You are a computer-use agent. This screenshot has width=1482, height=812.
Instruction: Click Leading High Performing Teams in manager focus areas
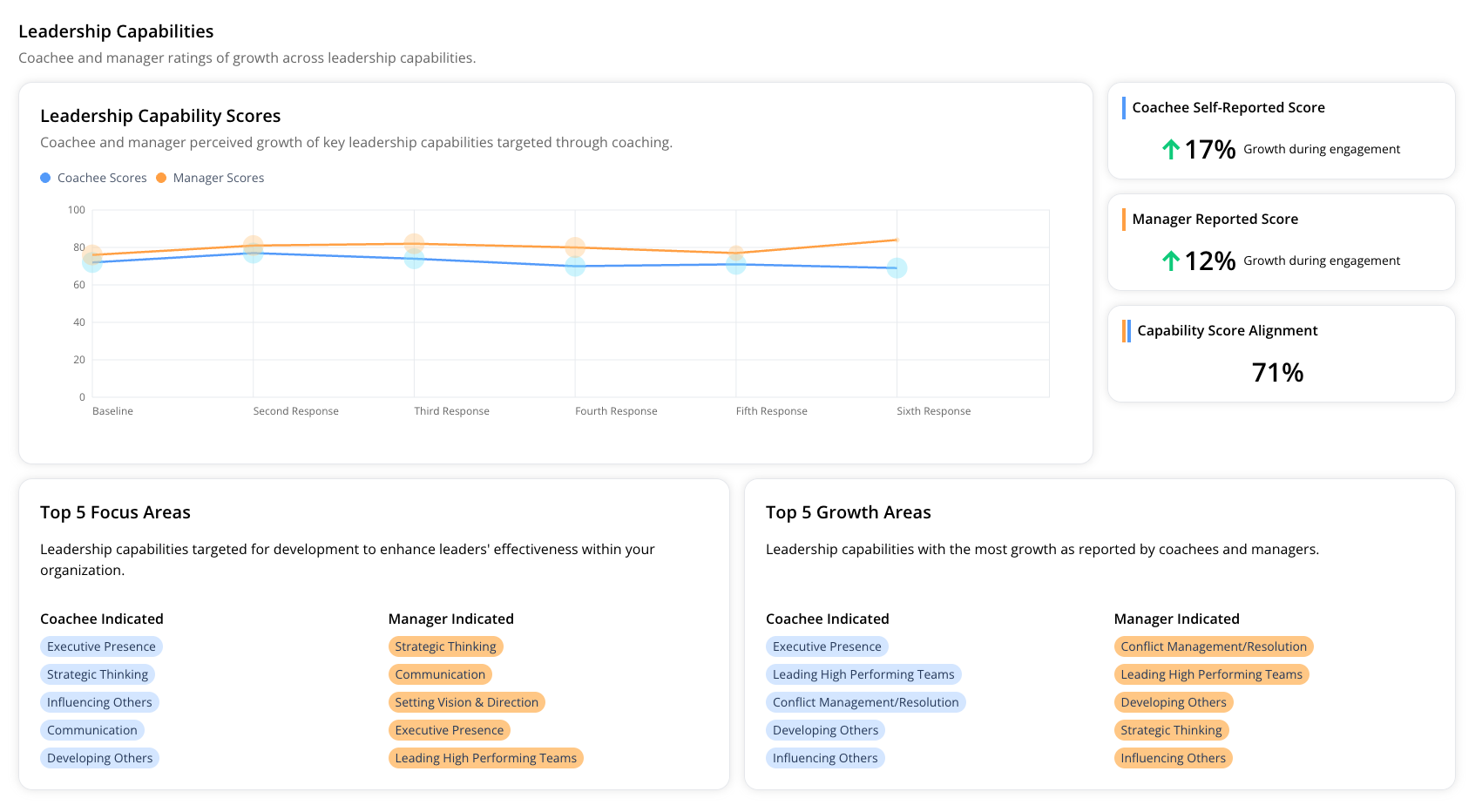pos(485,758)
